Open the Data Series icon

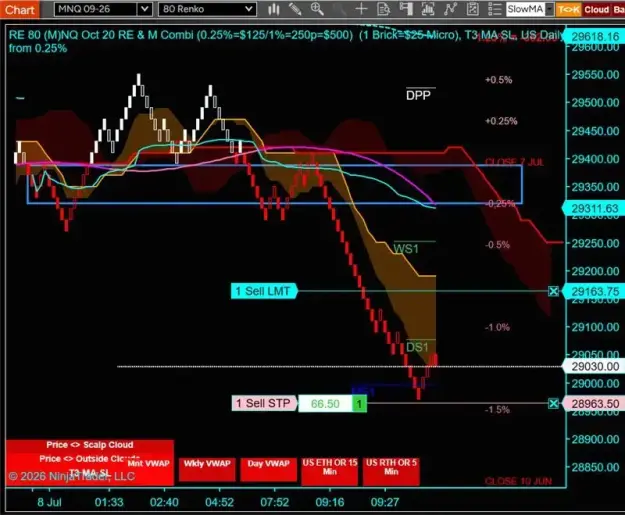[x=428, y=9]
